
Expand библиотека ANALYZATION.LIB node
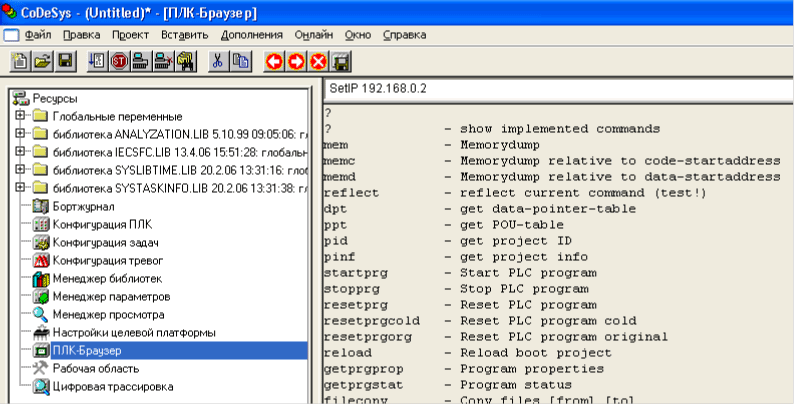pos(20,134)
